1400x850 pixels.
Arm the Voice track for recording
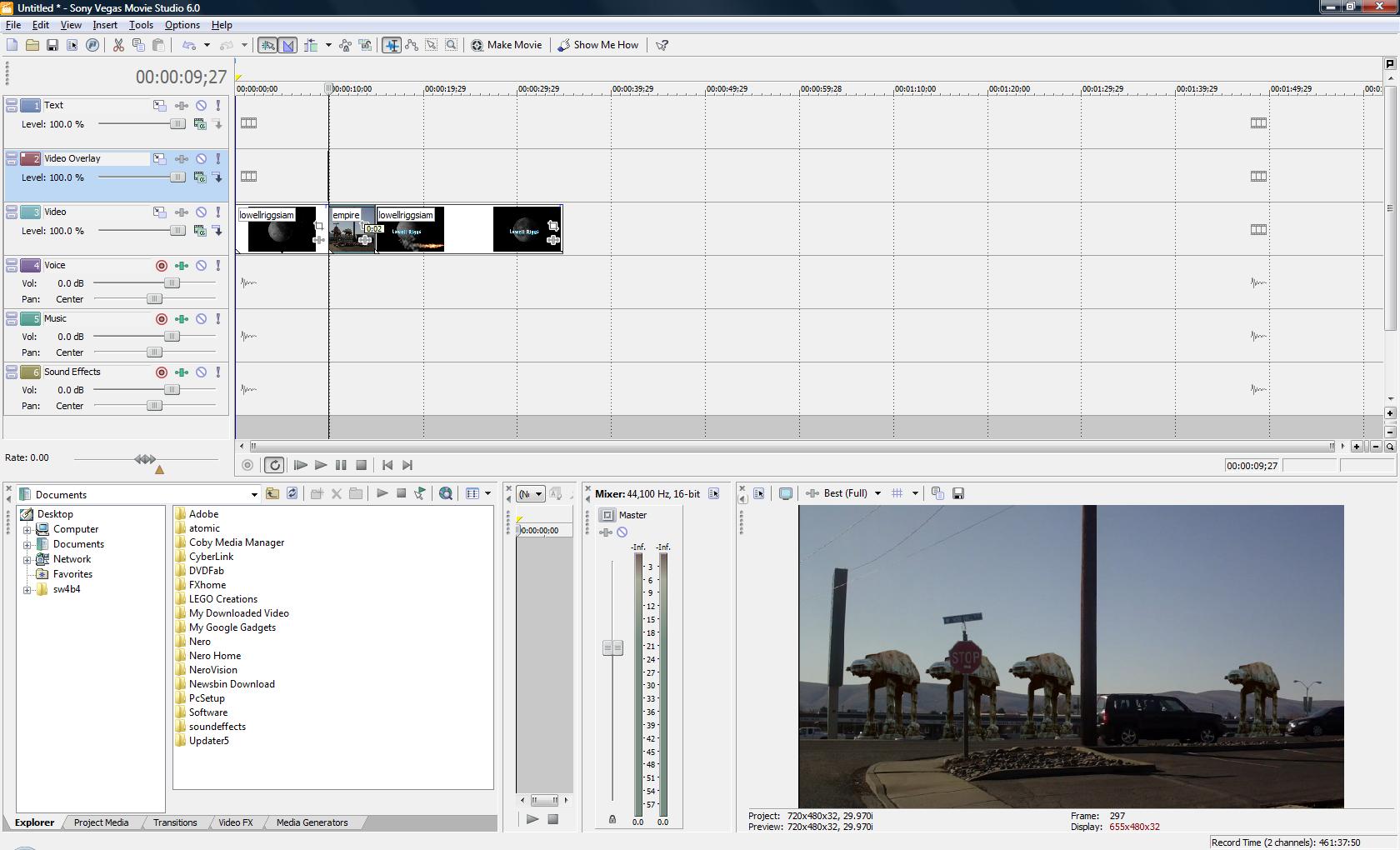[x=162, y=266]
